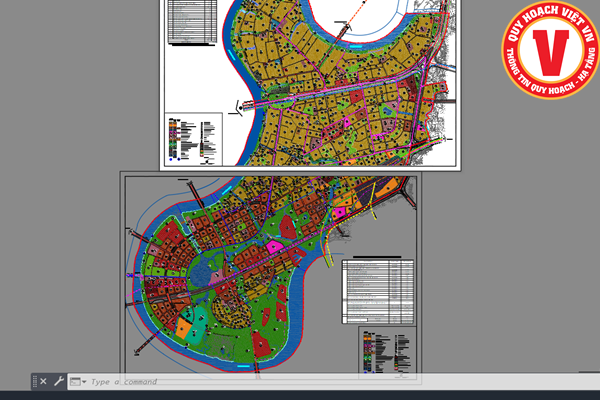Image resolution: width=600 pixels, height=400 pixels.
Task: Grab the command line drag grip handle
Action: pyautogui.click(x=34, y=381)
